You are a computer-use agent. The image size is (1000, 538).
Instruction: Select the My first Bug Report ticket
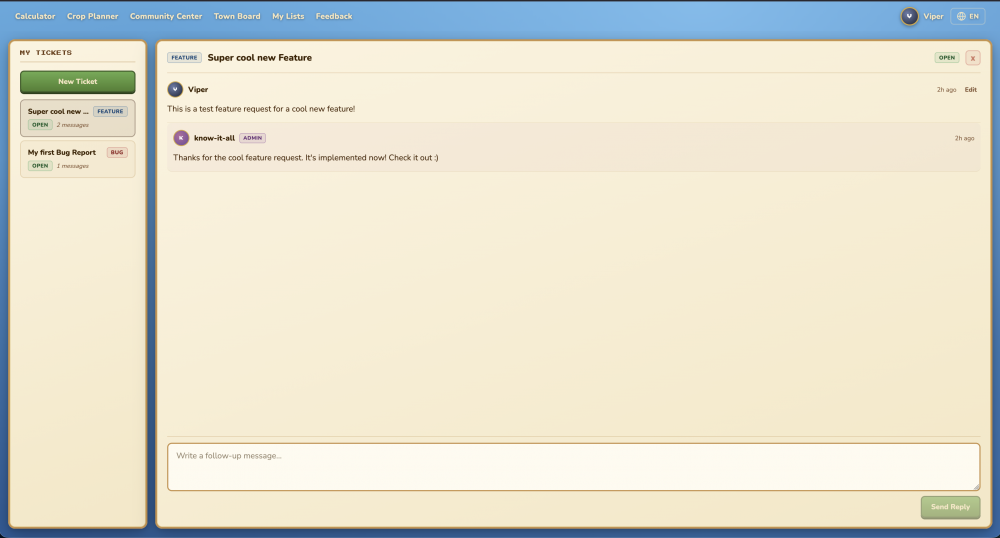click(62, 153)
